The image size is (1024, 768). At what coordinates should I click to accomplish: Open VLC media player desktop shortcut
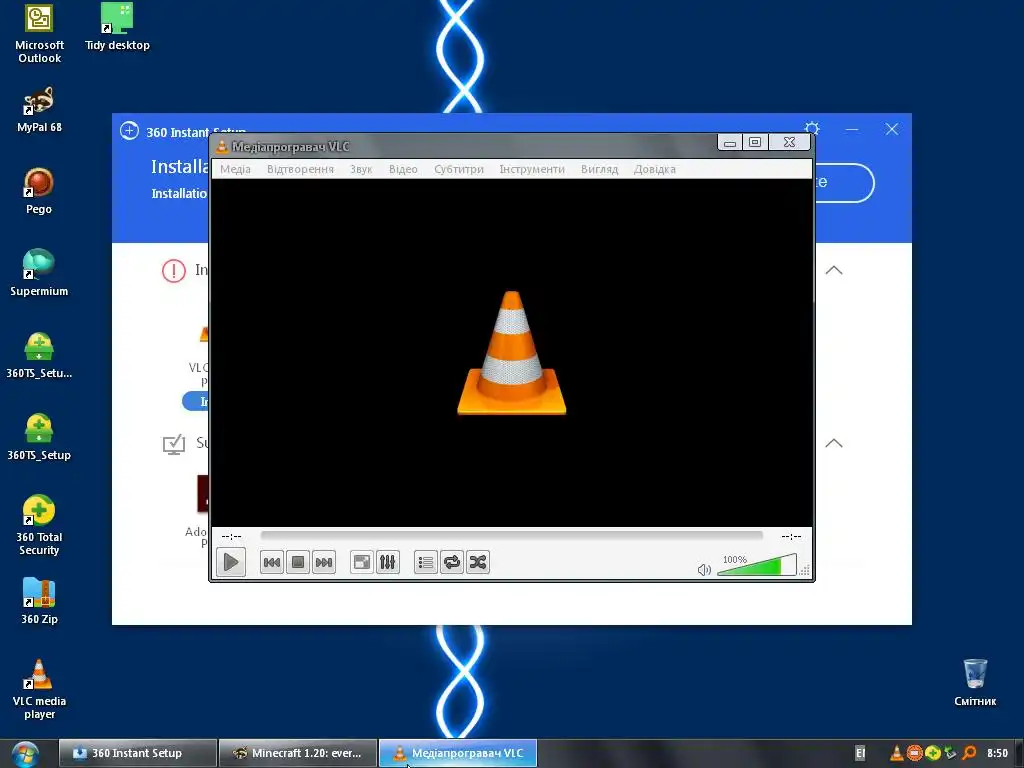click(x=39, y=690)
